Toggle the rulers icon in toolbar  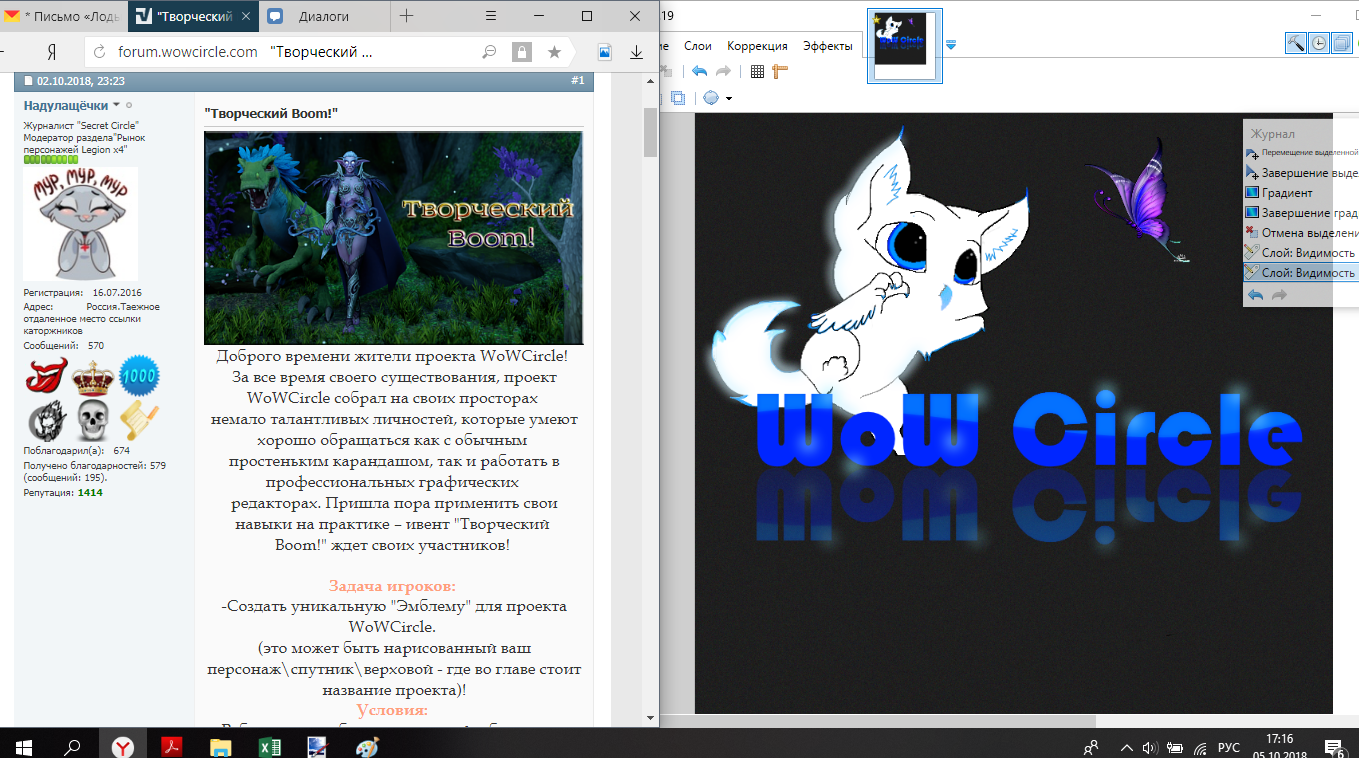point(780,71)
